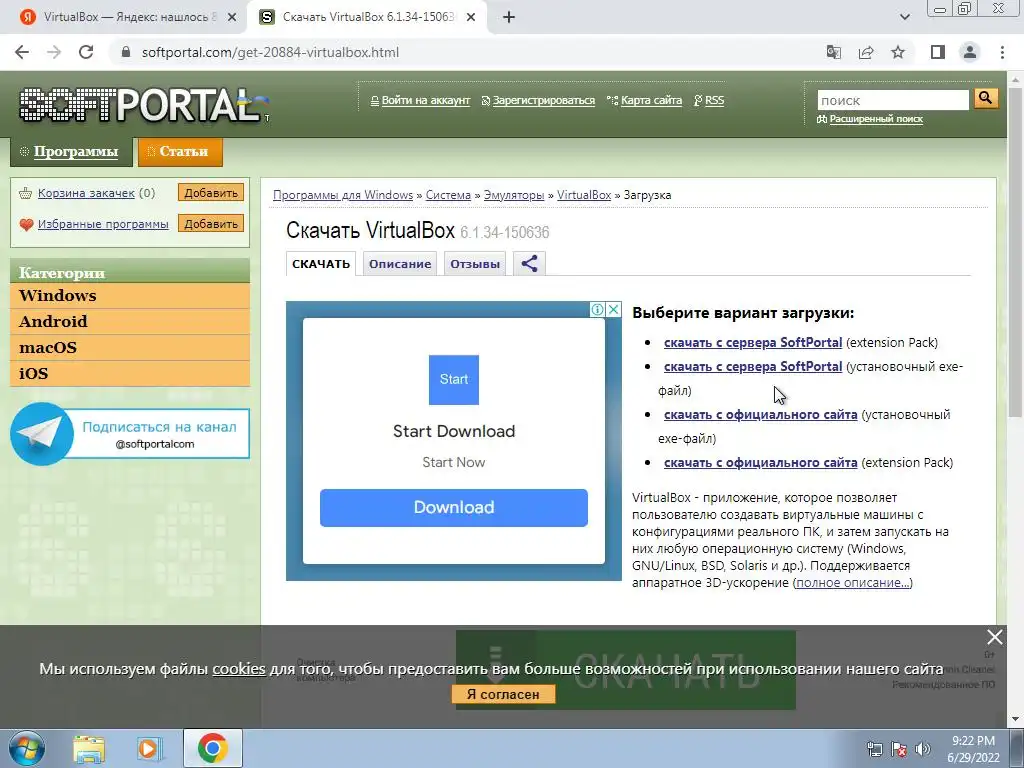The image size is (1024, 768).
Task: Click Telegram Подписаться на канал banner
Action: pos(130,434)
